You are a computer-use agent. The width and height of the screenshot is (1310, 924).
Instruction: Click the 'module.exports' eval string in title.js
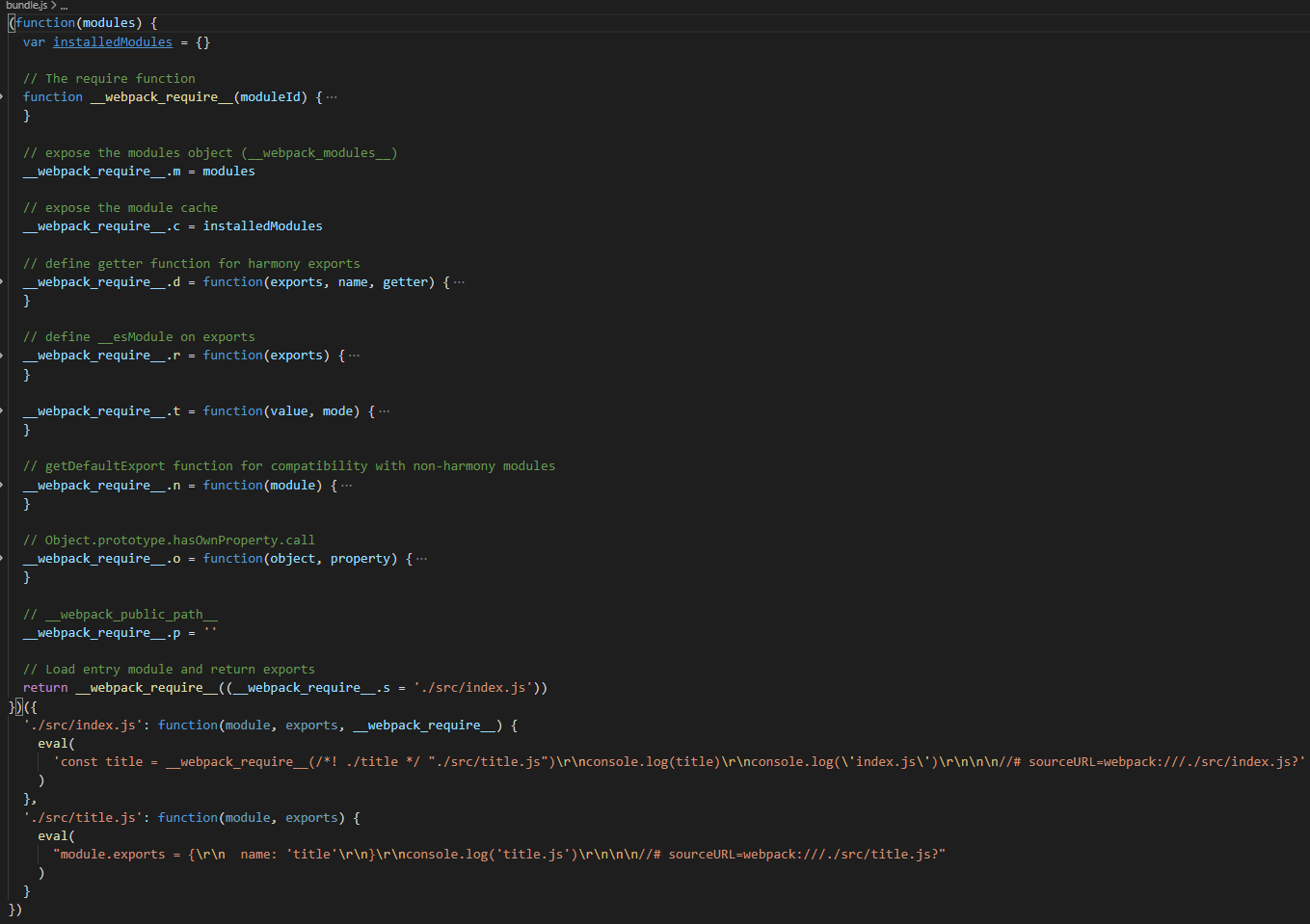point(499,855)
